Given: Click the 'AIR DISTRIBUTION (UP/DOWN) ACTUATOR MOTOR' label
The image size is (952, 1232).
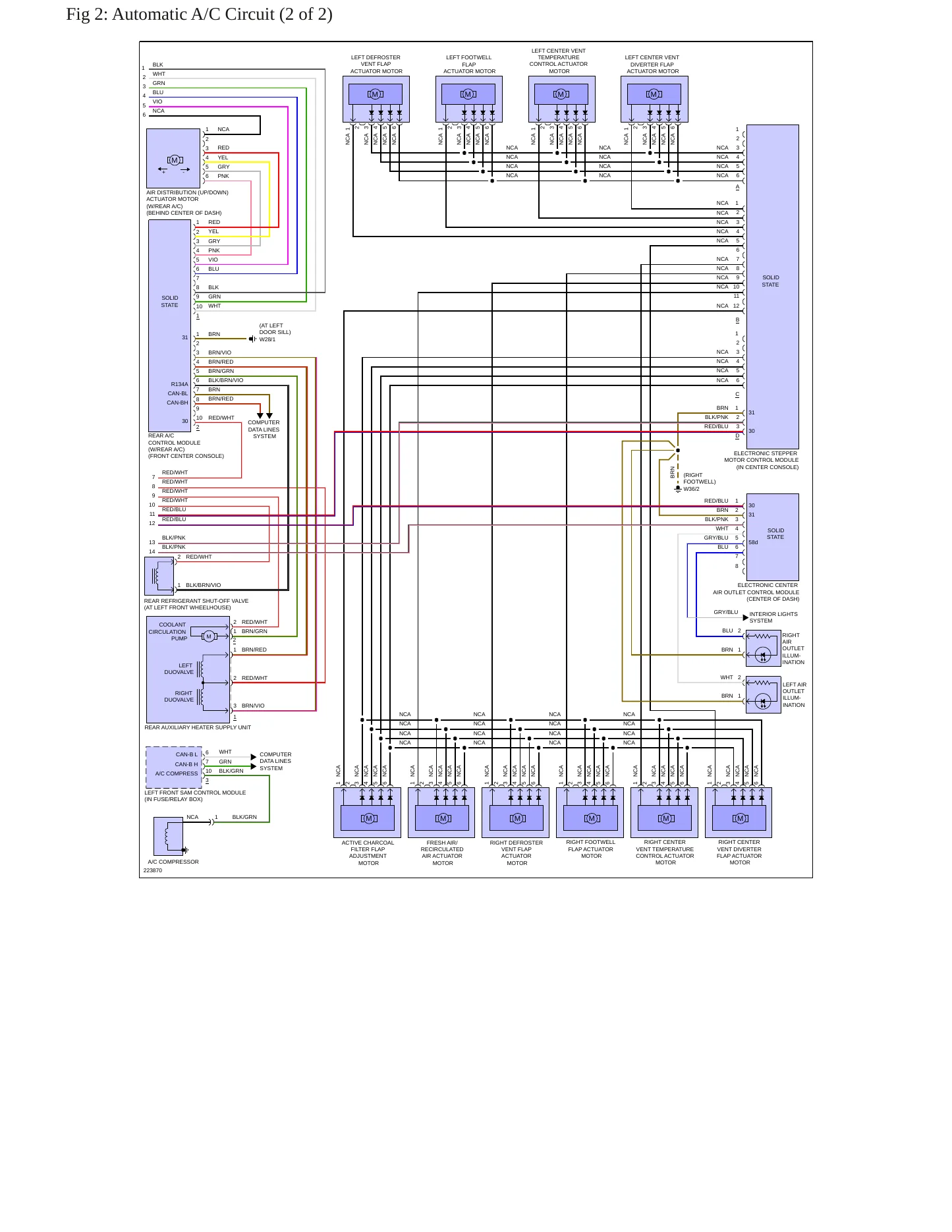Looking at the screenshot, I should point(187,196).
